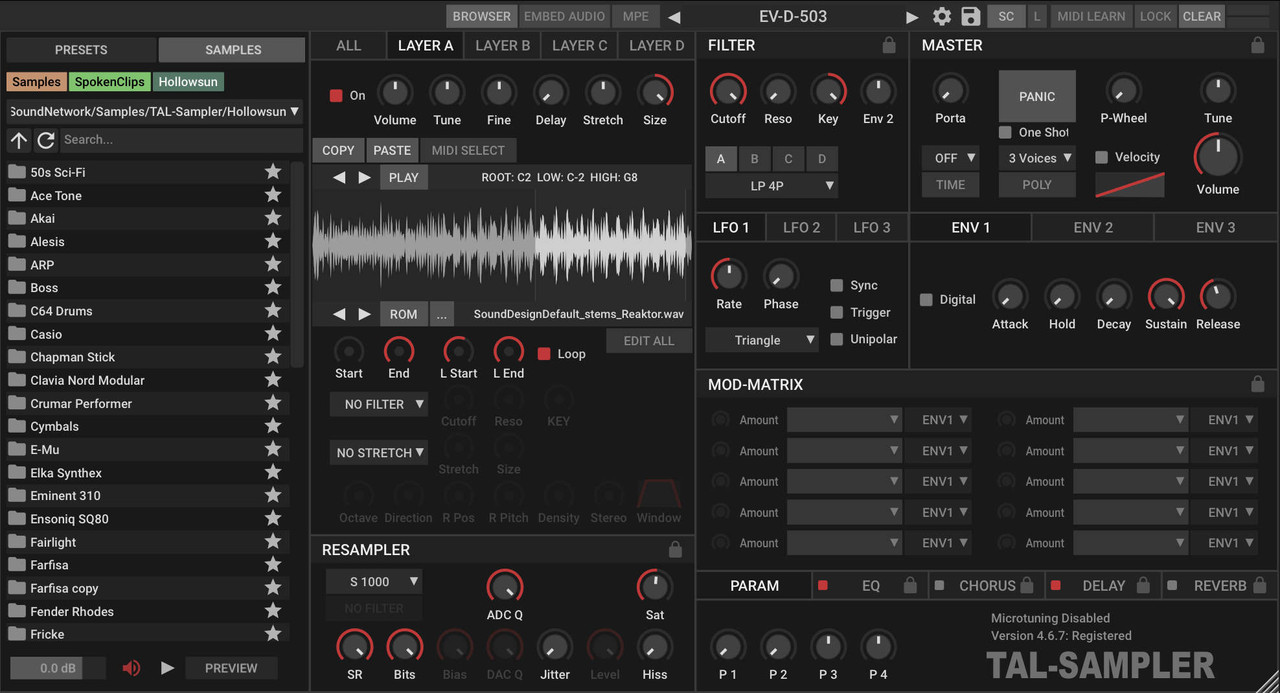This screenshot has width=1280, height=693.
Task: Click the EDIT ALL button
Action: [649, 341]
